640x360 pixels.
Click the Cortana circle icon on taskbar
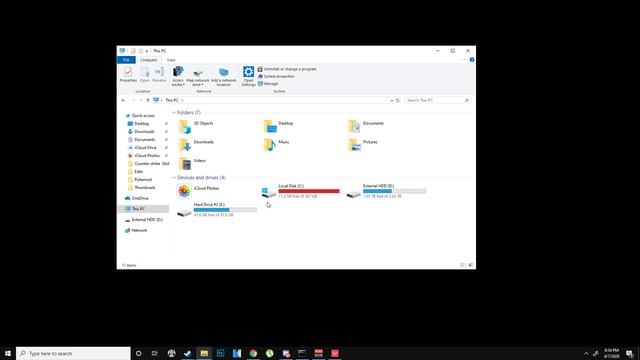[138, 353]
